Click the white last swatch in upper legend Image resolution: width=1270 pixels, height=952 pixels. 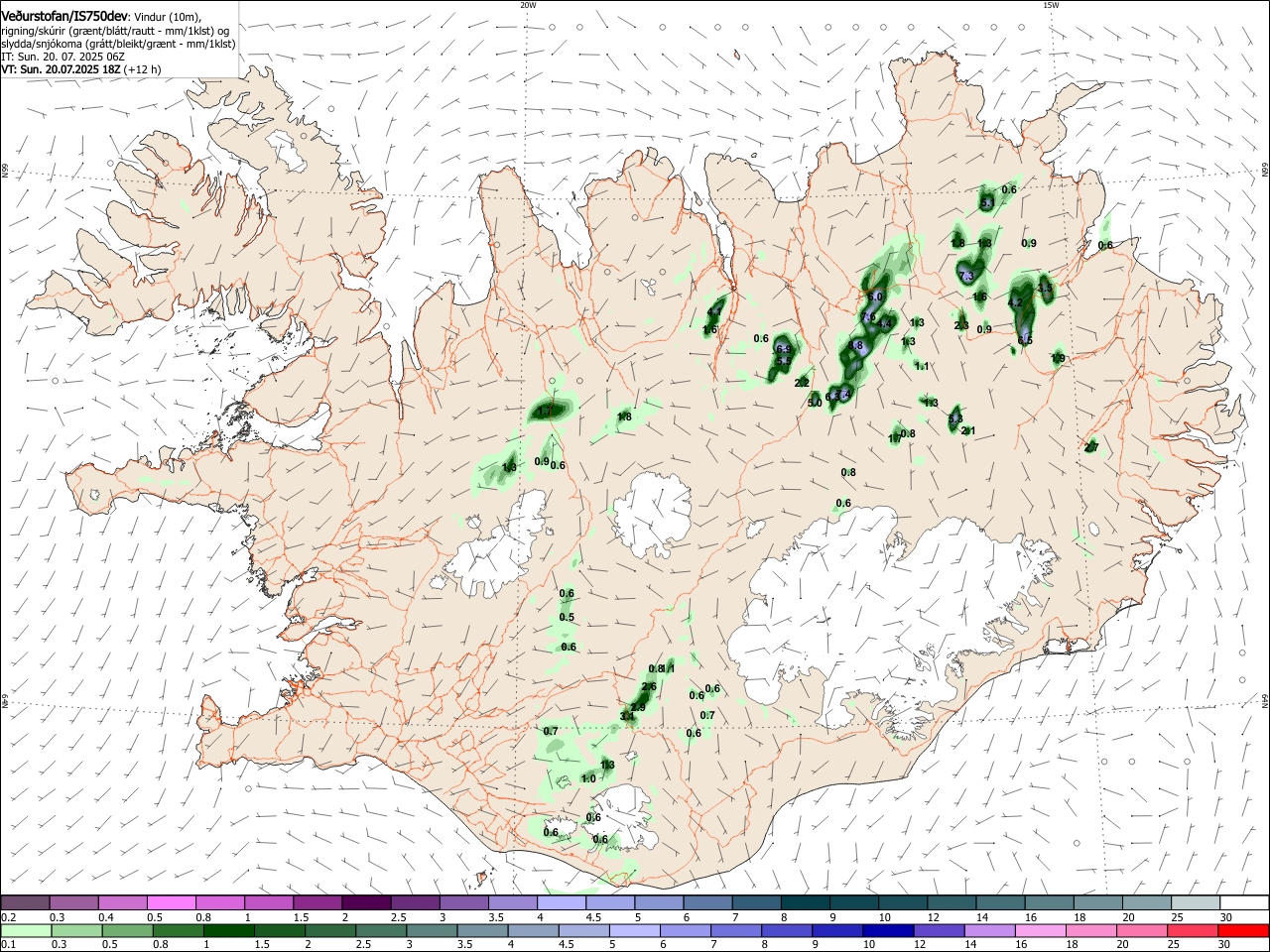point(1243,903)
